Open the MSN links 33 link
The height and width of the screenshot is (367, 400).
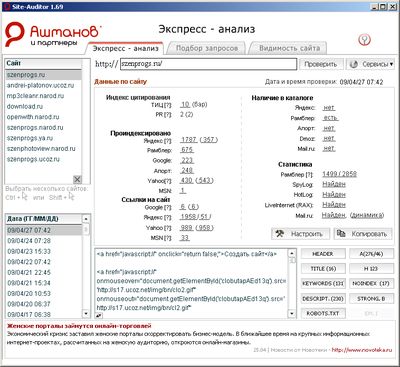(x=185, y=238)
